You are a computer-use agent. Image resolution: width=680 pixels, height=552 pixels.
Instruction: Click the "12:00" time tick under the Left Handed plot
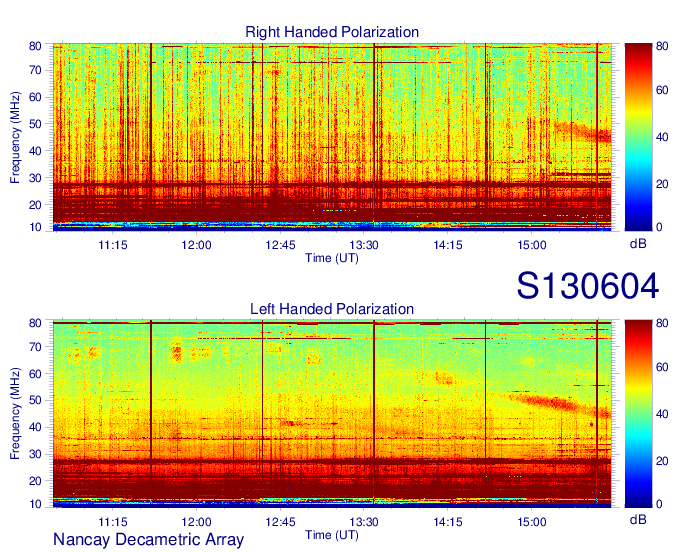[x=196, y=522]
